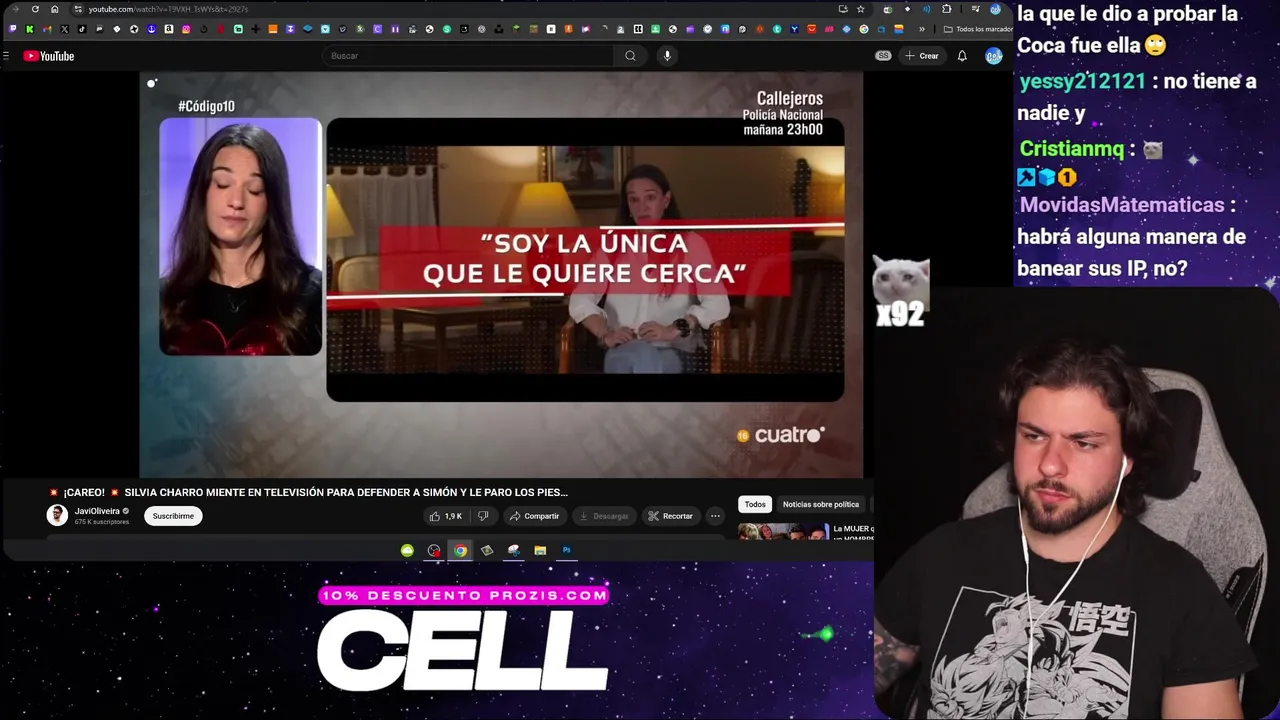
Task: Open the YouTube account avatar menu
Action: pyautogui.click(x=993, y=56)
